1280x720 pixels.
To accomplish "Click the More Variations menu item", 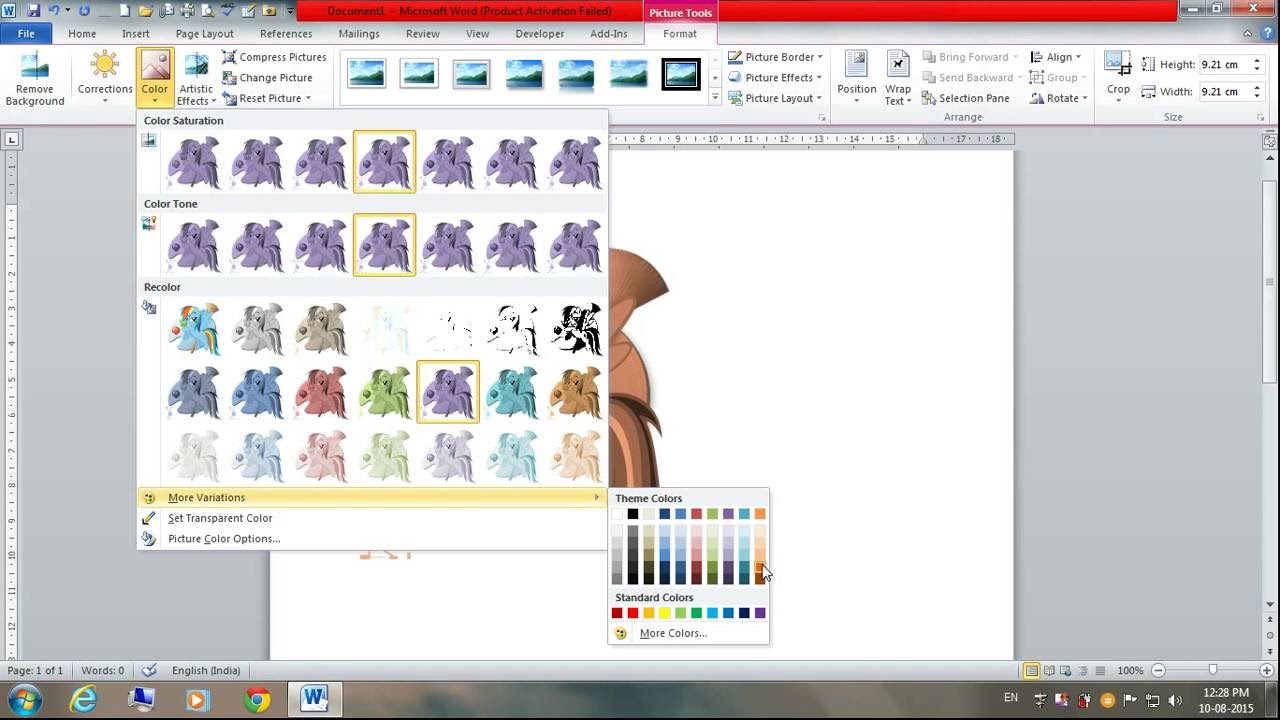I will (x=372, y=497).
